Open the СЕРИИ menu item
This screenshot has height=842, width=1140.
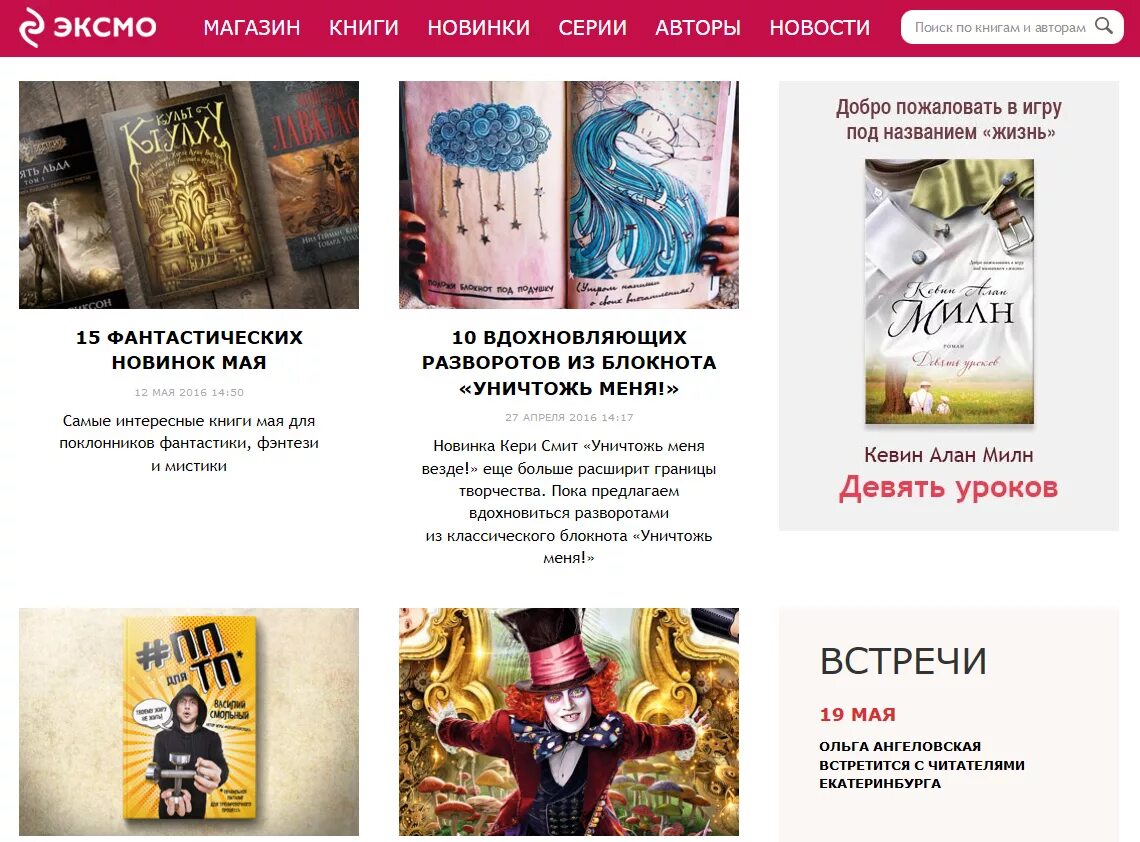tap(593, 28)
